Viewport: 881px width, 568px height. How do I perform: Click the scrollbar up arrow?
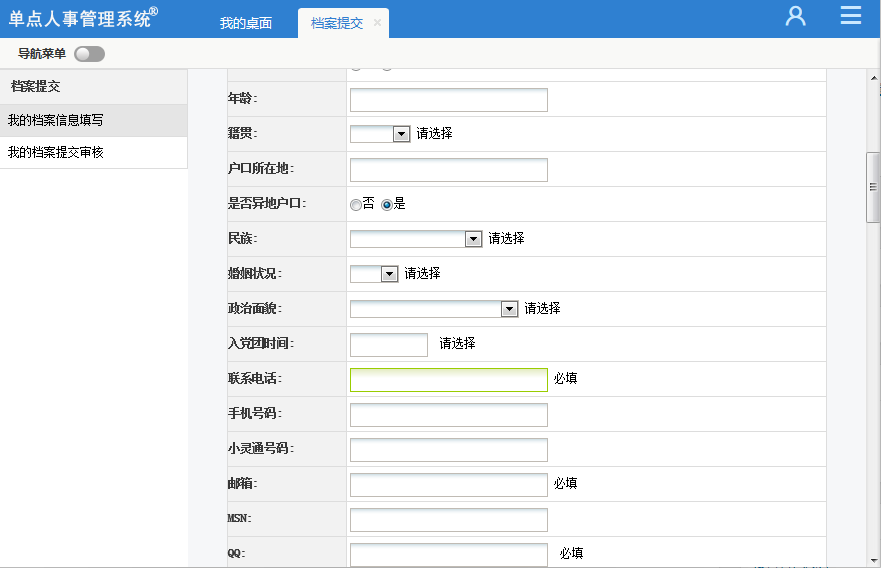tap(874, 78)
